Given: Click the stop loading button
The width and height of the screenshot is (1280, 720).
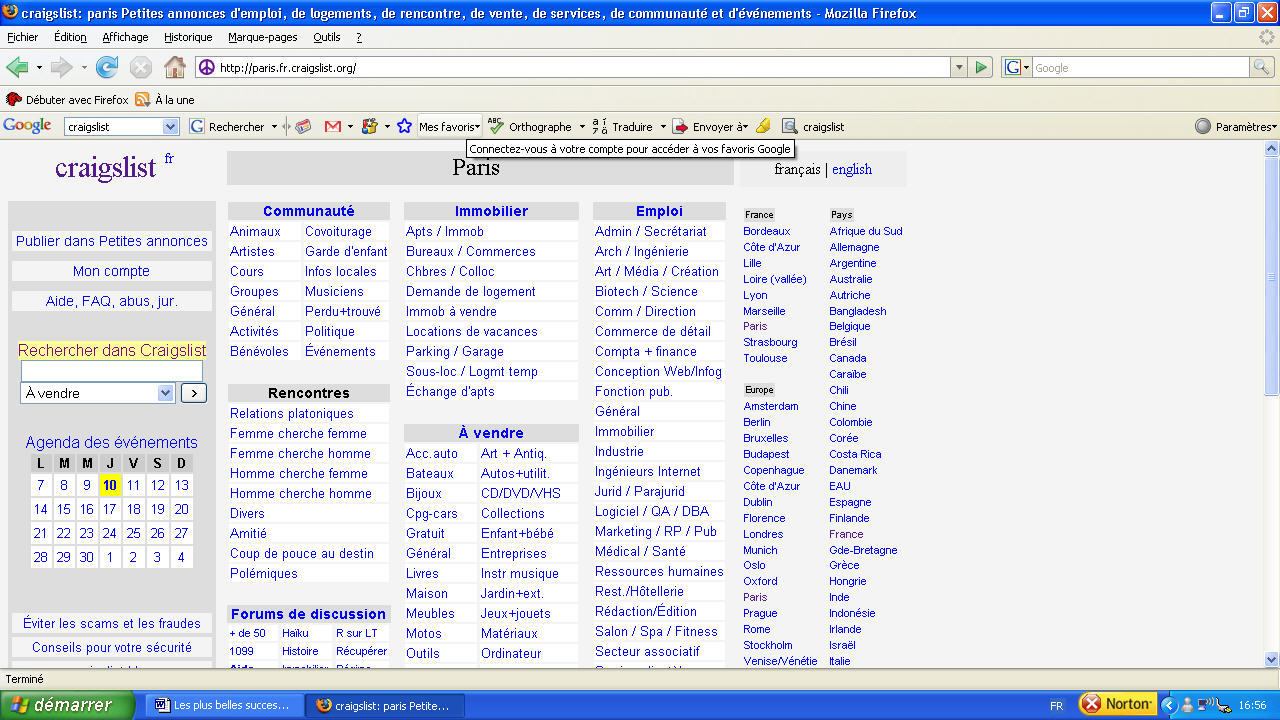Looking at the screenshot, I should pyautogui.click(x=141, y=67).
